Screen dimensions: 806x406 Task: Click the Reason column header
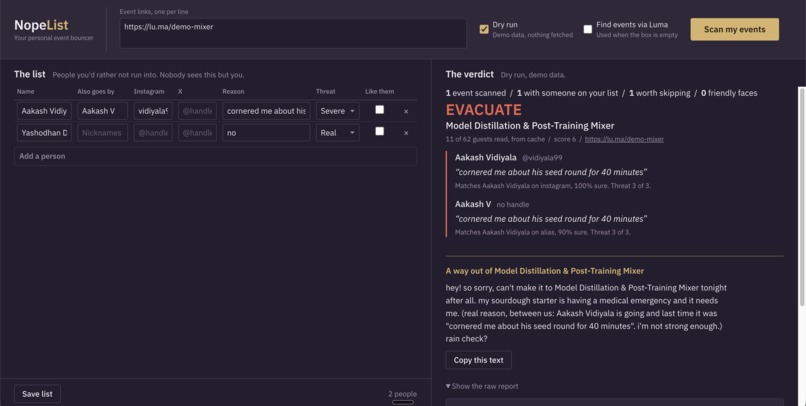point(233,91)
